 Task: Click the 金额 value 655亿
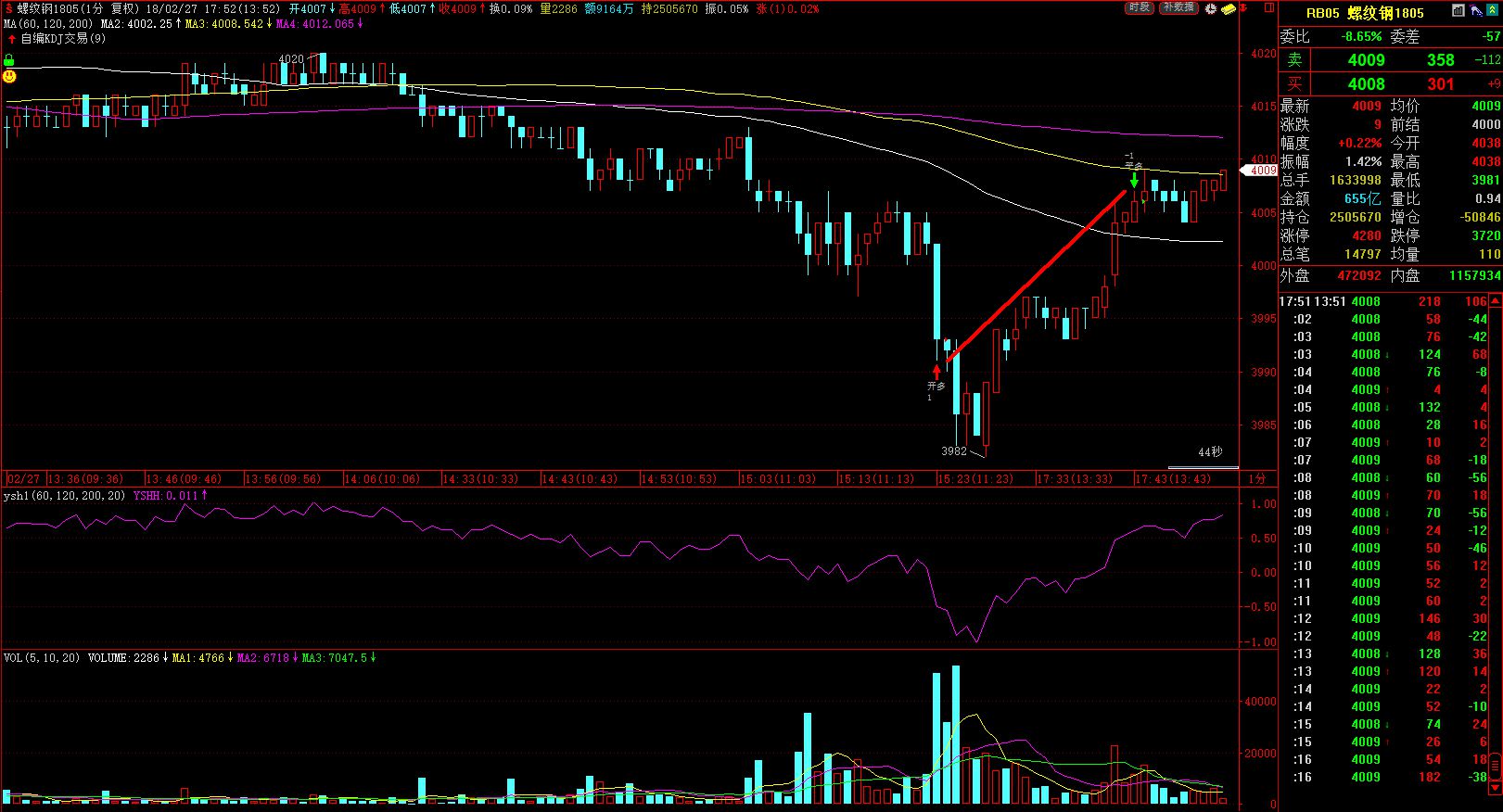1363,198
